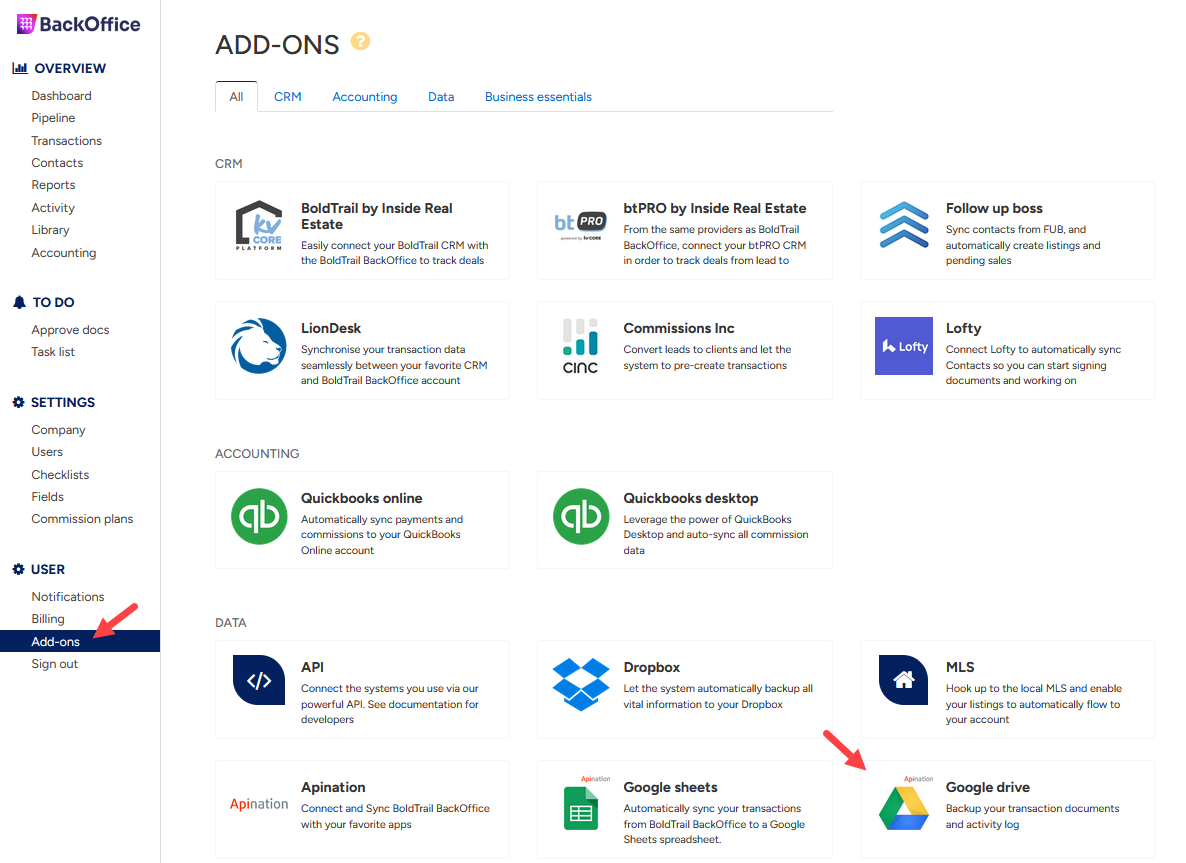Go to Dashboard in the sidebar

coord(61,96)
